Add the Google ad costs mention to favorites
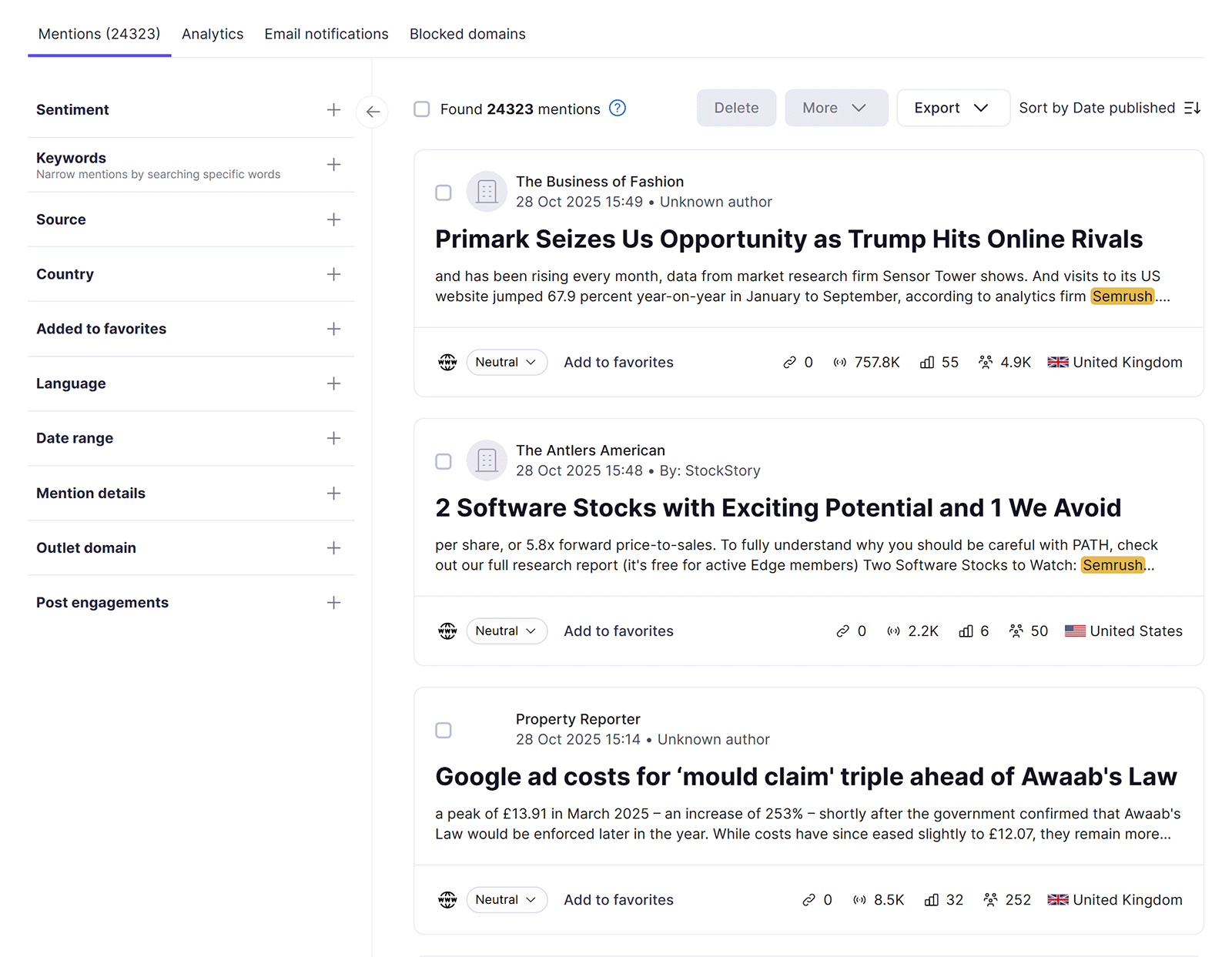Viewport: 1232px width, 957px height. (x=618, y=899)
